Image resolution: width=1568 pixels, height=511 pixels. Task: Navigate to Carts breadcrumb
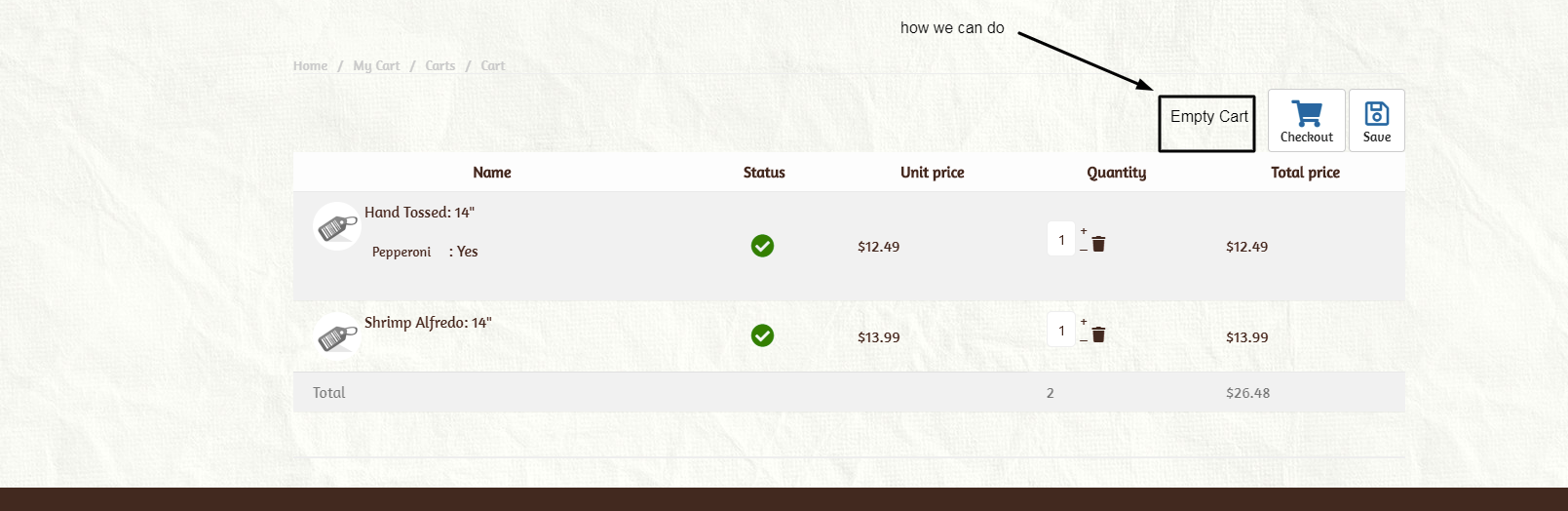(440, 66)
